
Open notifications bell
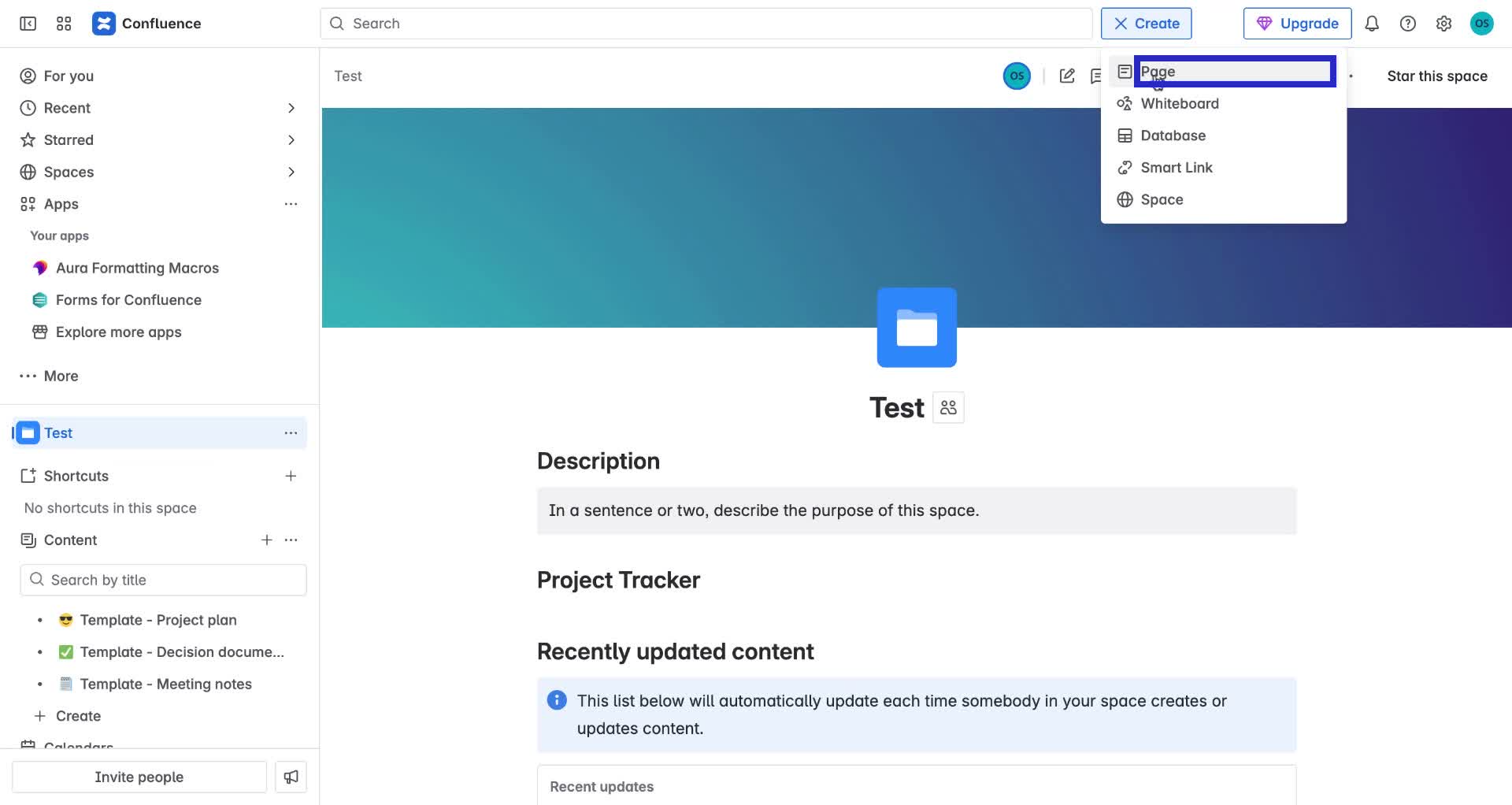(x=1372, y=24)
